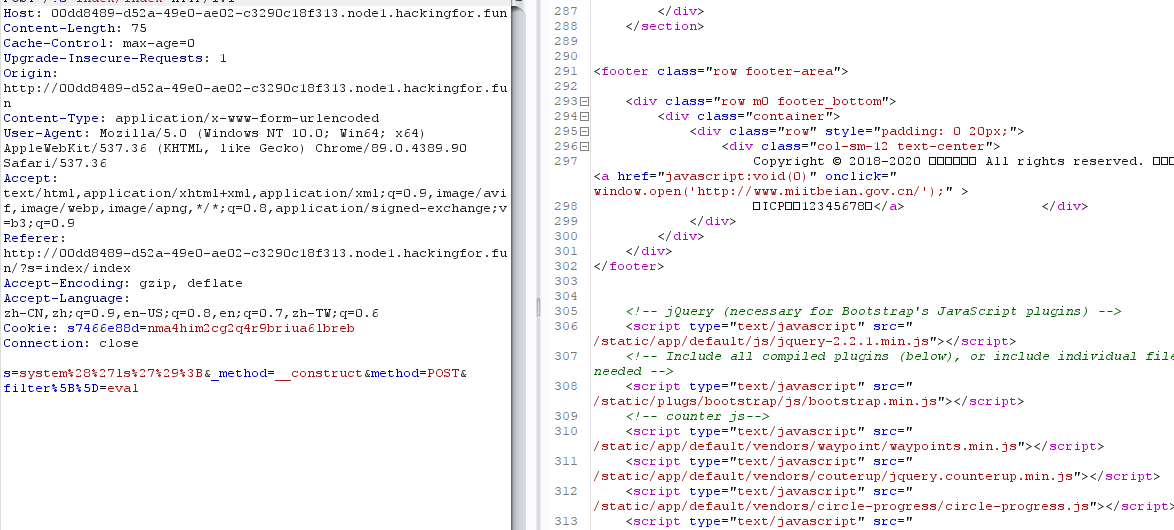Image resolution: width=1174 pixels, height=530 pixels.
Task: Click the _method parameter name in body
Action: (238, 373)
